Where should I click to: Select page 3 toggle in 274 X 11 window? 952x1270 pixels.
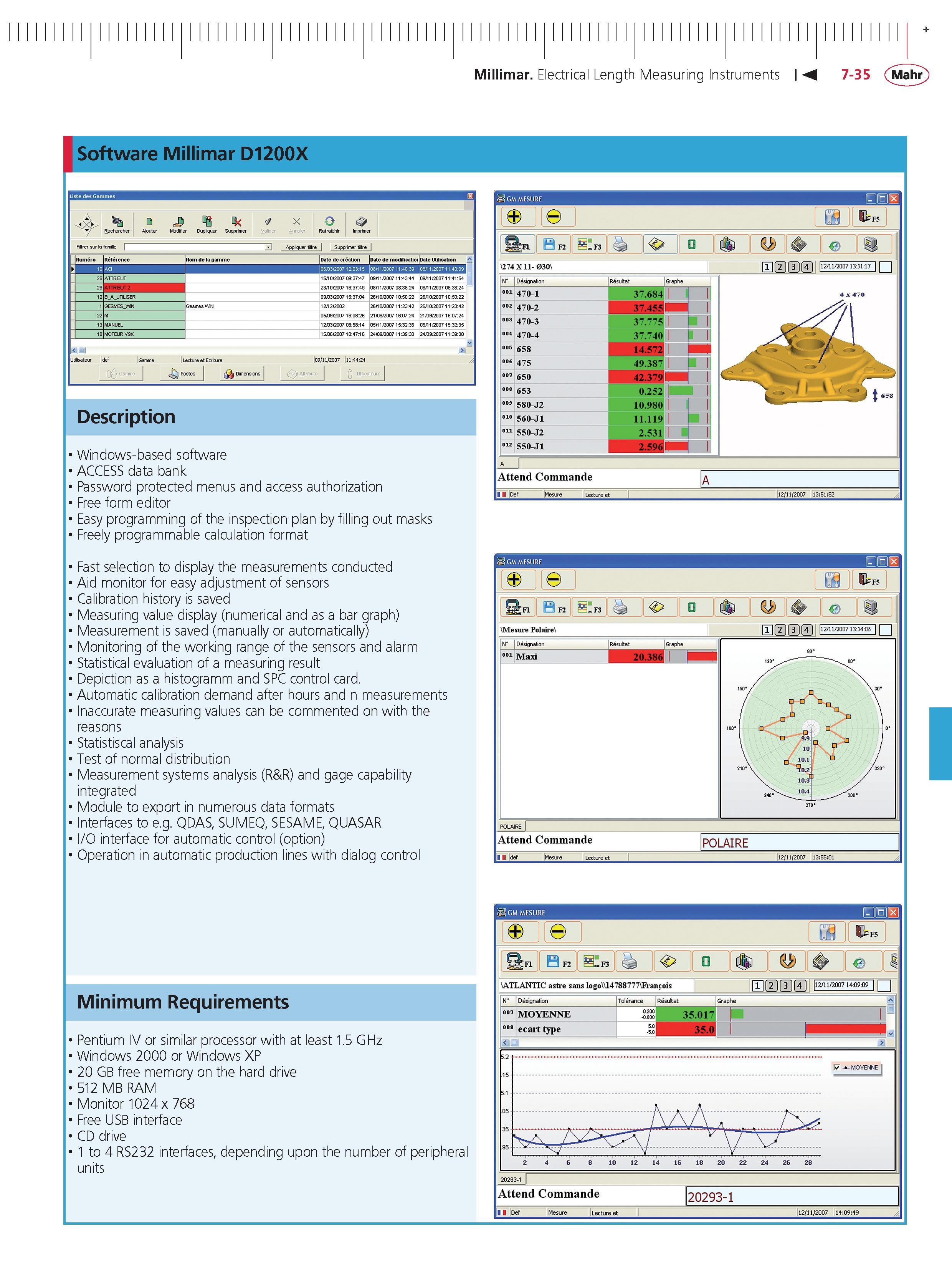point(793,267)
